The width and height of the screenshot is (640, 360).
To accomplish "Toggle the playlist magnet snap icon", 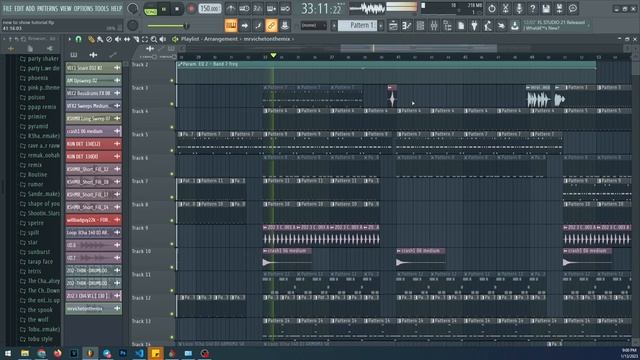I will [x=78, y=39].
